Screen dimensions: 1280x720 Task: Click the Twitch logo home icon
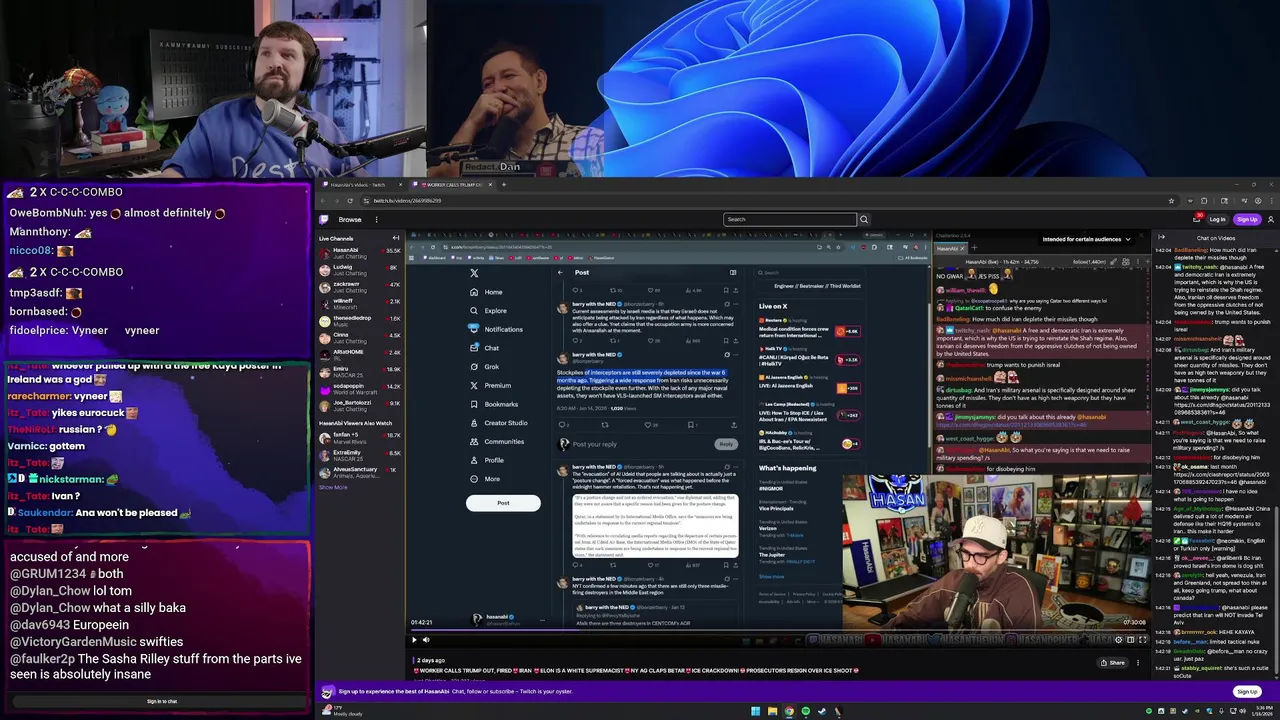click(x=324, y=219)
